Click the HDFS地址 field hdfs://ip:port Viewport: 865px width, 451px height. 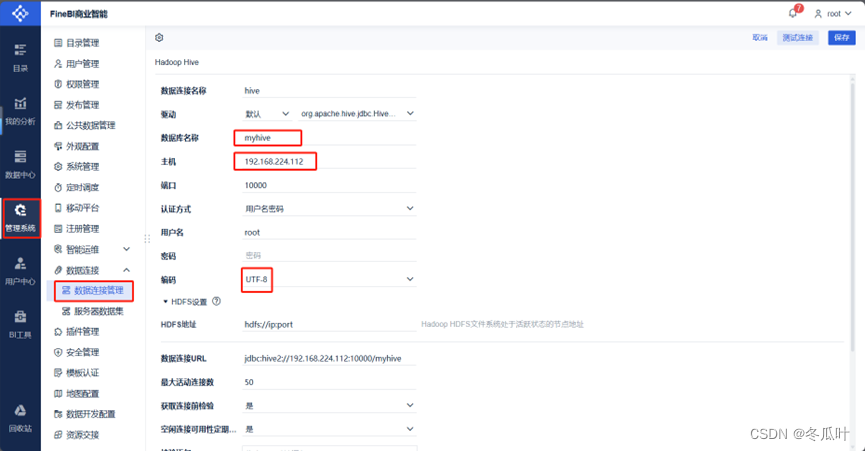point(329,324)
